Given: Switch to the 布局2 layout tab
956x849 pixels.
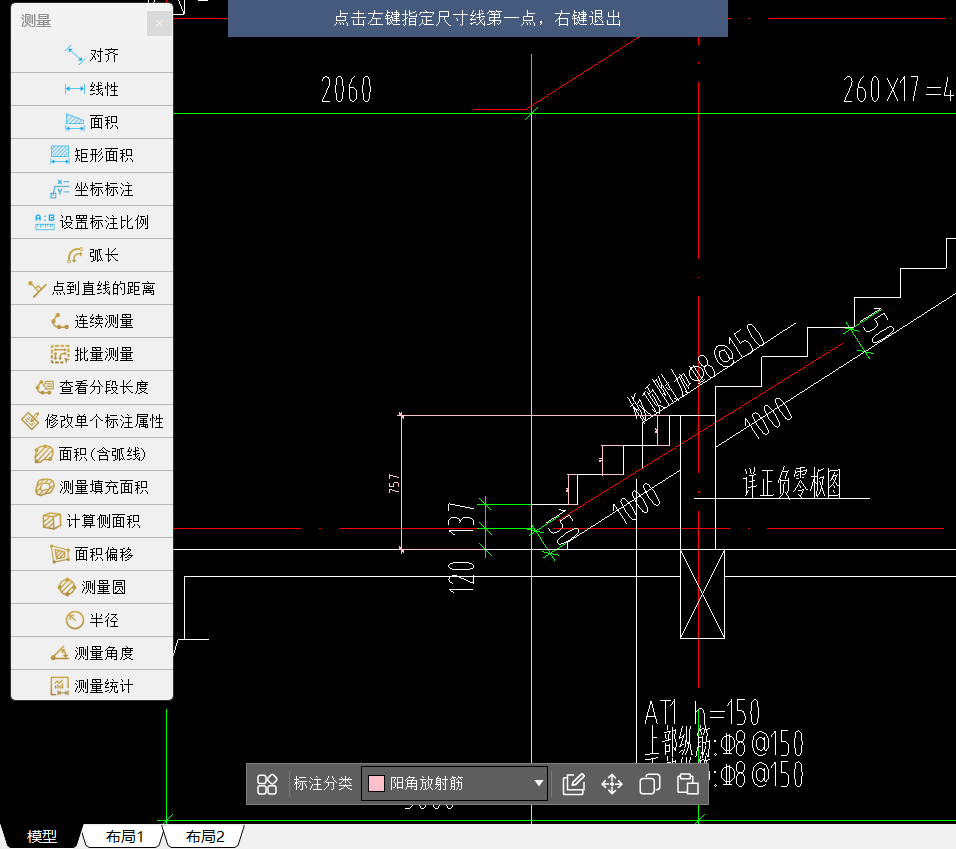Looking at the screenshot, I should (x=205, y=836).
